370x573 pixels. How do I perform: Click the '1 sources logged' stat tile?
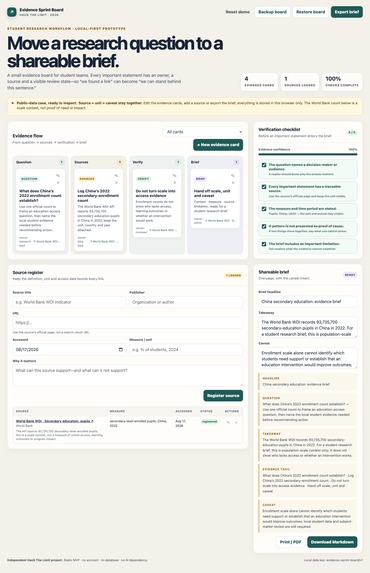click(x=299, y=82)
